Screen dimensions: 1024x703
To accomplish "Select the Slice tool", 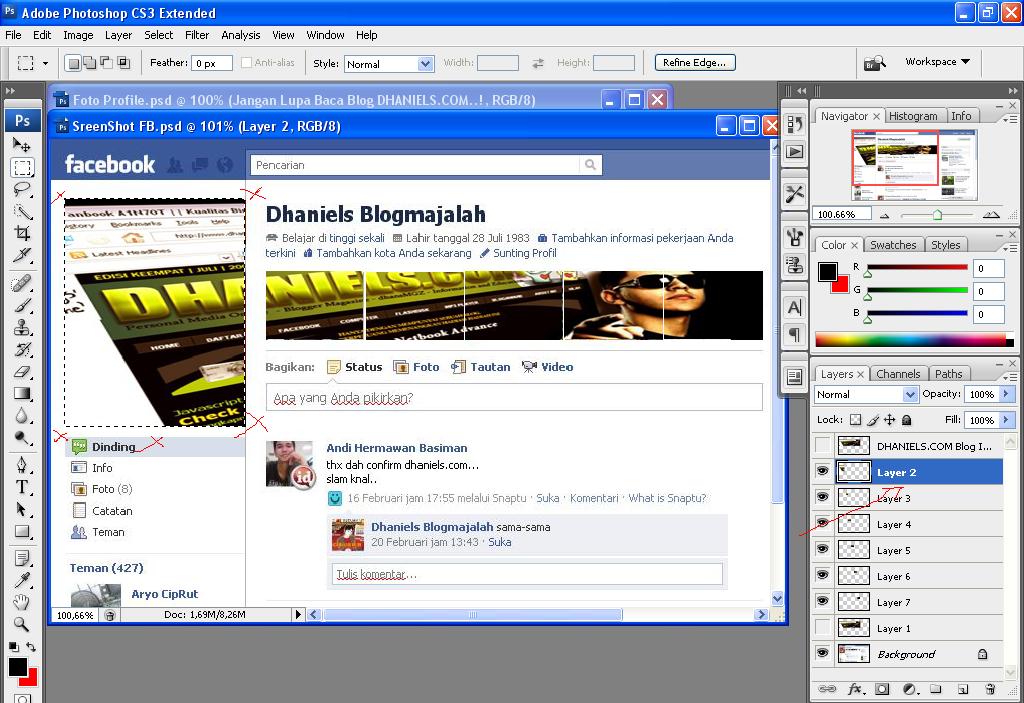I will click(22, 255).
